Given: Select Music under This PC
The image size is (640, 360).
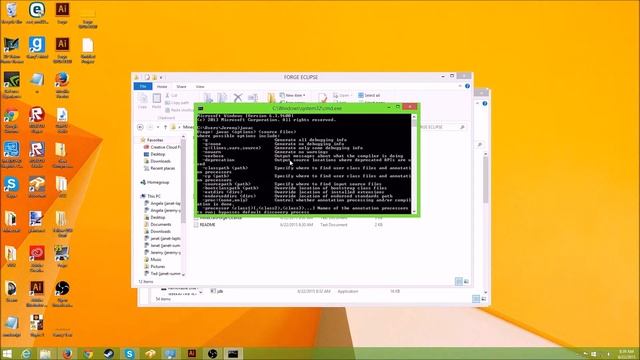Looking at the screenshot, I should click(153, 260).
